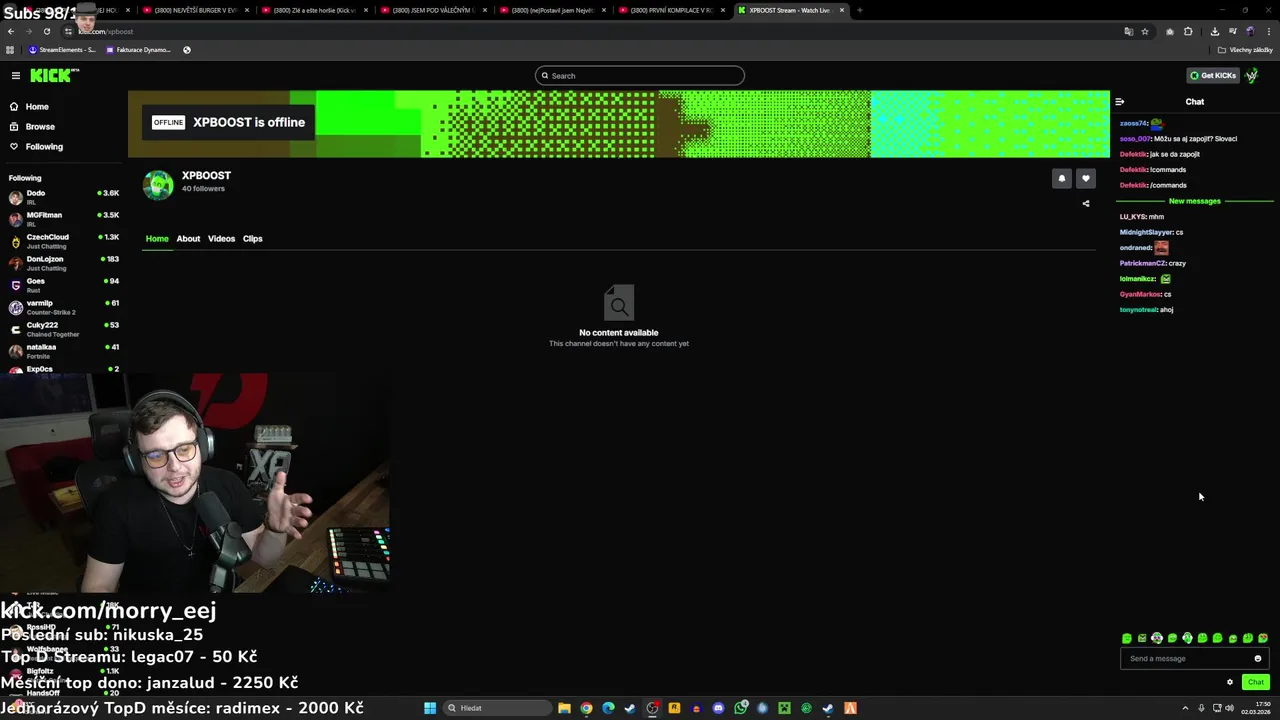This screenshot has width=1280, height=720.
Task: Open Minecraft from taskbar
Action: click(784, 708)
